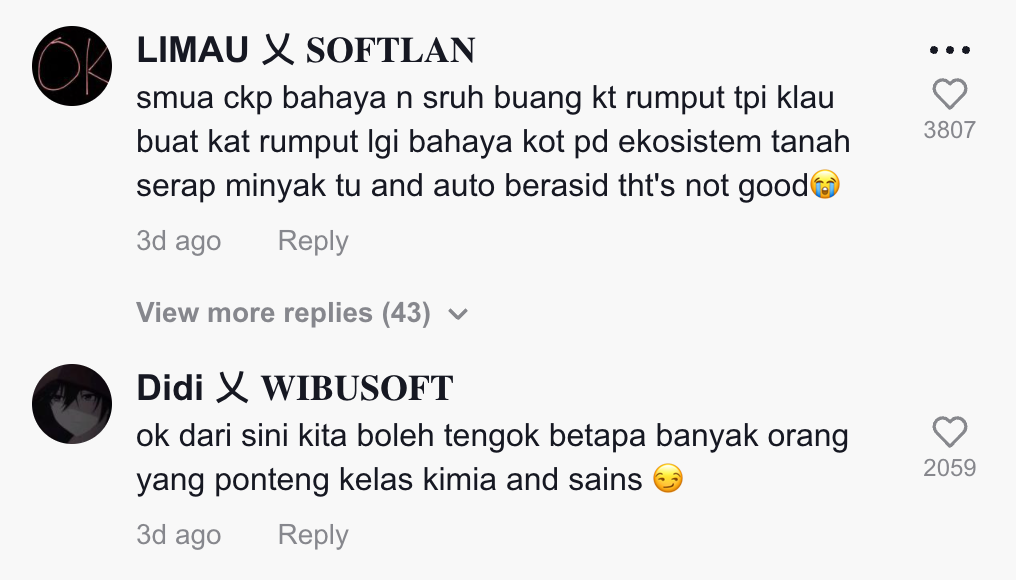Click the crying emoji in LIMAU's comment
1016x580 pixels.
(x=826, y=185)
